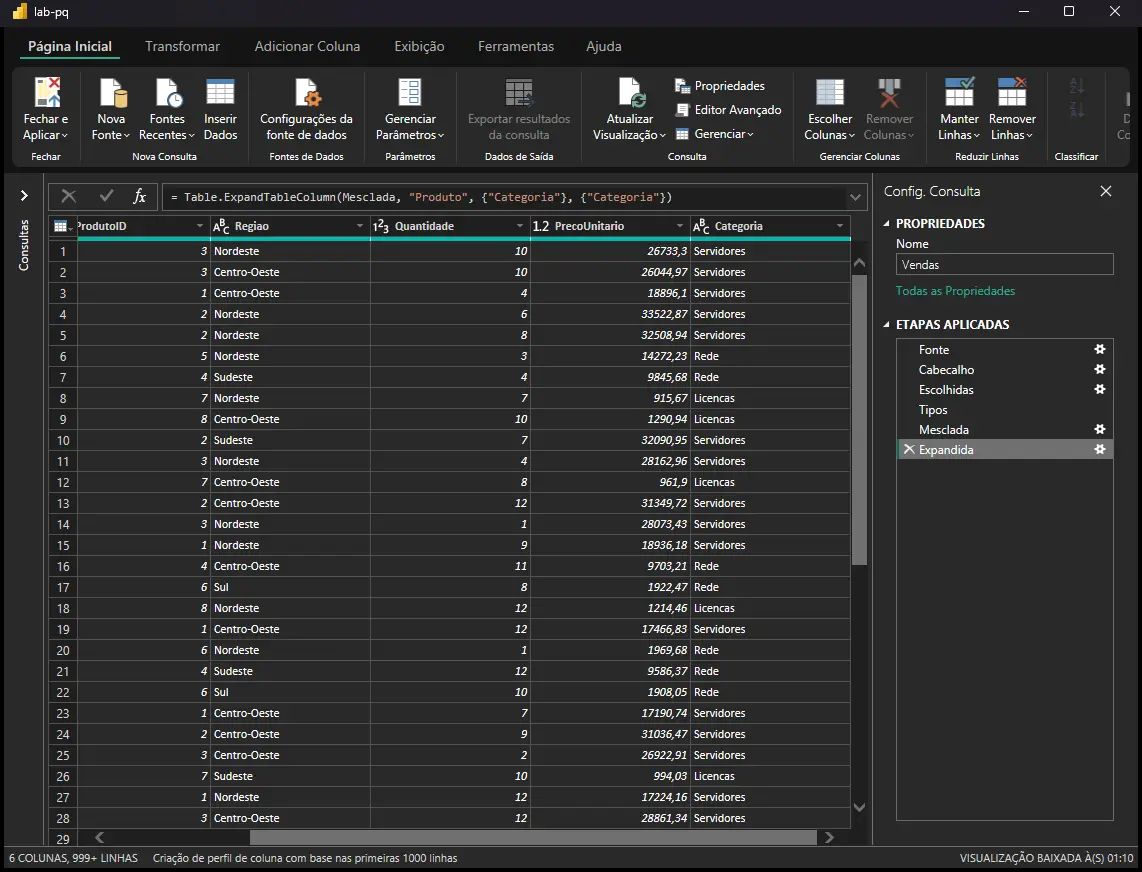This screenshot has width=1142, height=872.
Task: Click the vertical scrollbar thumb of the grid
Action: click(859, 420)
